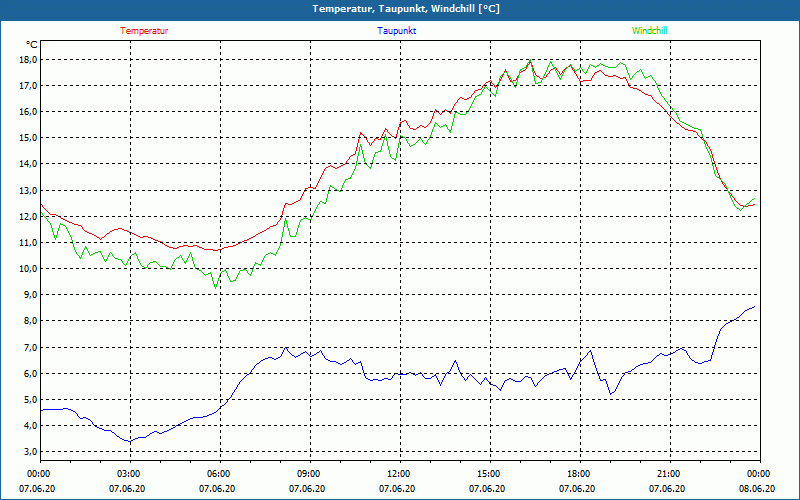Click the °C unit label above the y-axis
800x500 pixels.
[32, 45]
